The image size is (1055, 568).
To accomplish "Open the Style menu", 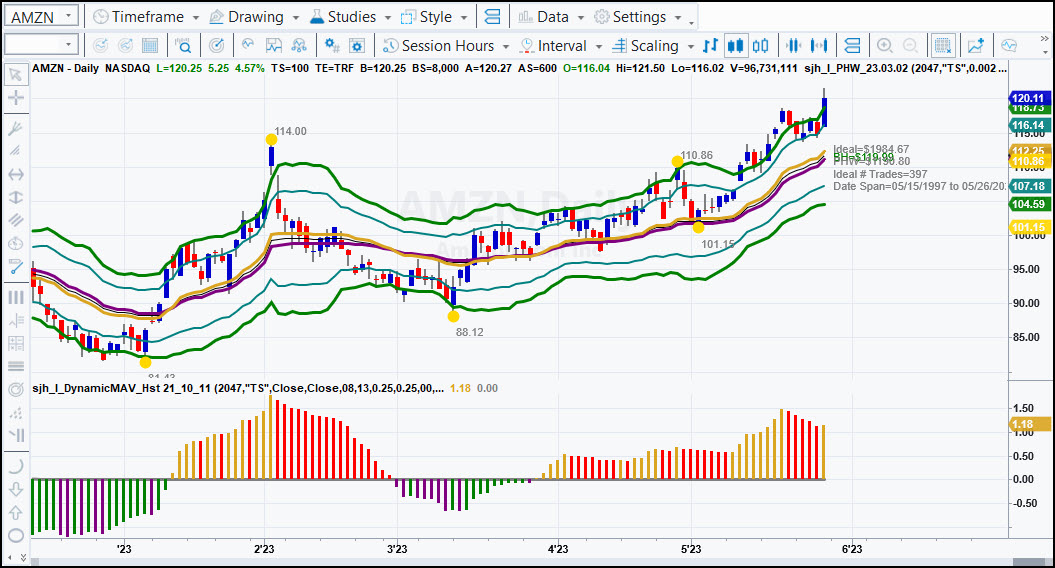I will coord(427,17).
